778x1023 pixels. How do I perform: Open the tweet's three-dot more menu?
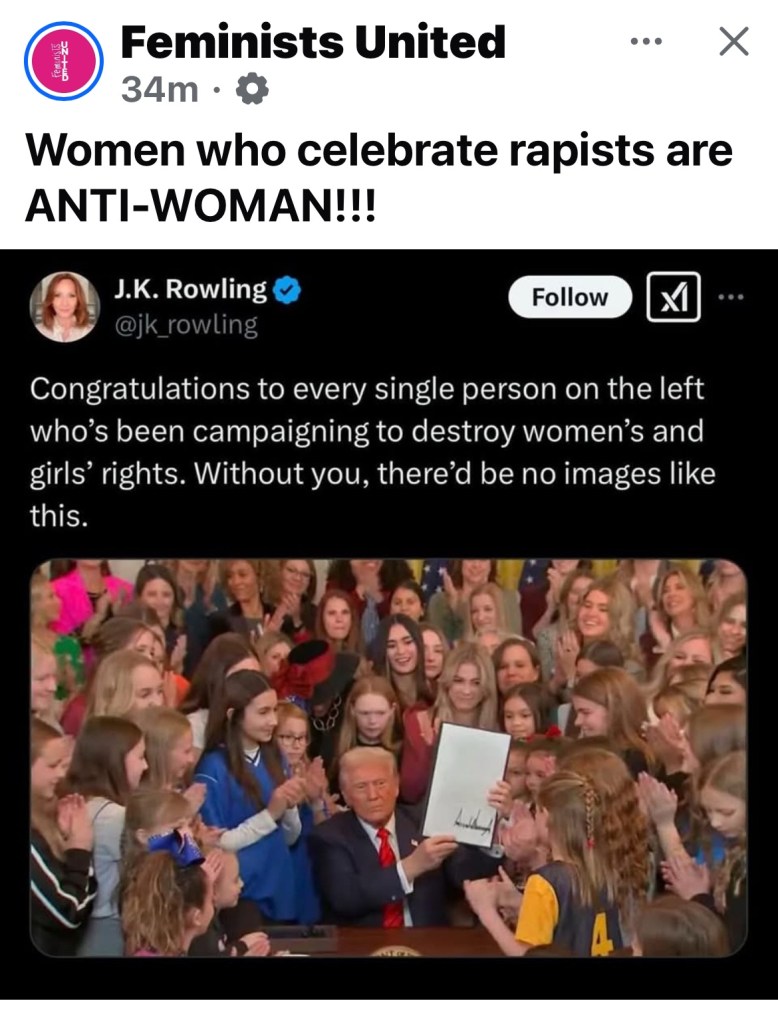pyautogui.click(x=731, y=298)
